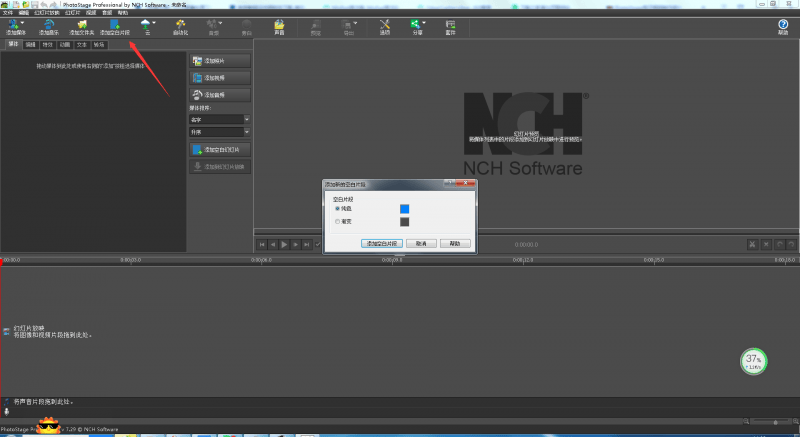Click the 套件 toolbar icon
This screenshot has width=800, height=437.
pos(450,26)
